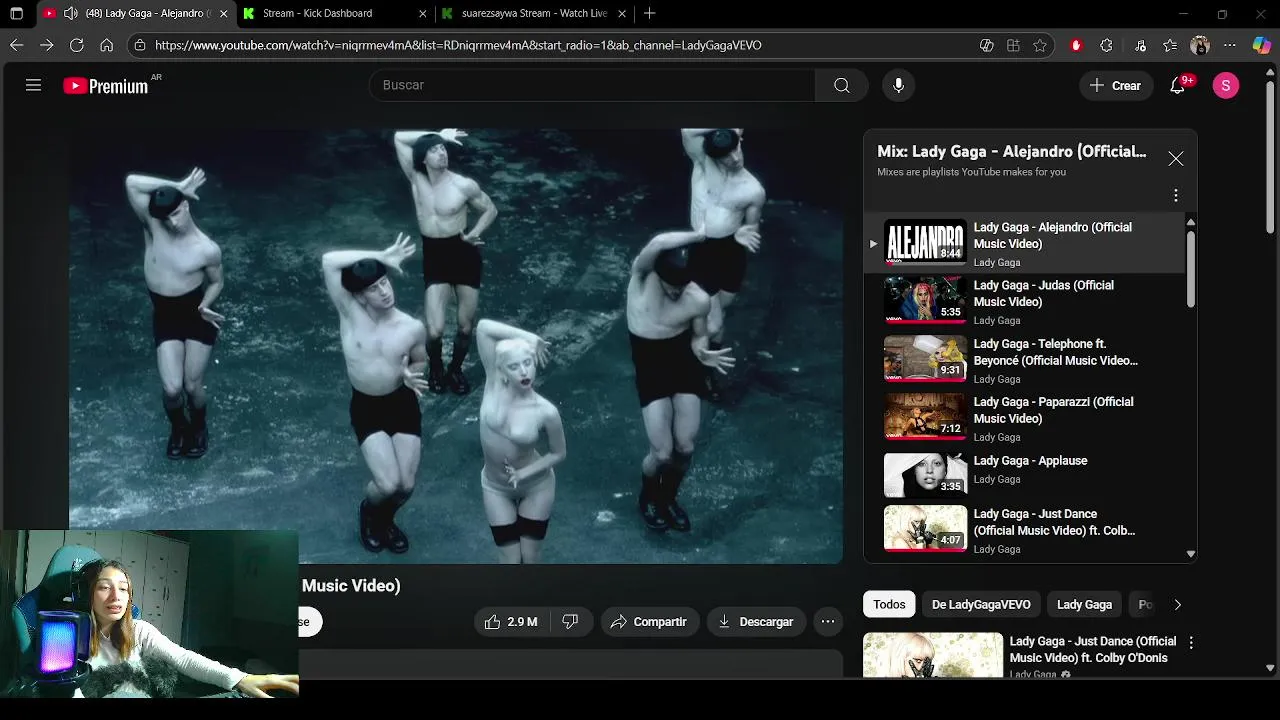Select the Lady Gaga filter chip
This screenshot has height=720, width=1280.
(1084, 604)
